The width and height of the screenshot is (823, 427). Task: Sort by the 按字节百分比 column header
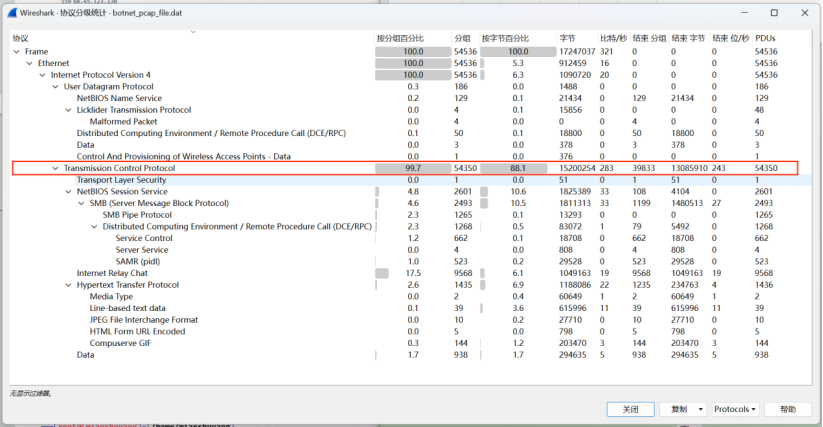click(x=505, y=38)
